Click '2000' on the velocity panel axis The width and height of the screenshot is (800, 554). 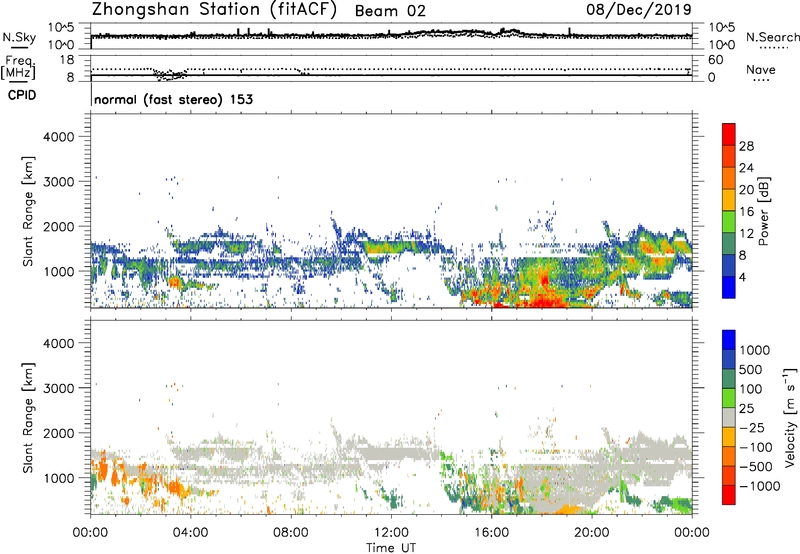[x=59, y=433]
